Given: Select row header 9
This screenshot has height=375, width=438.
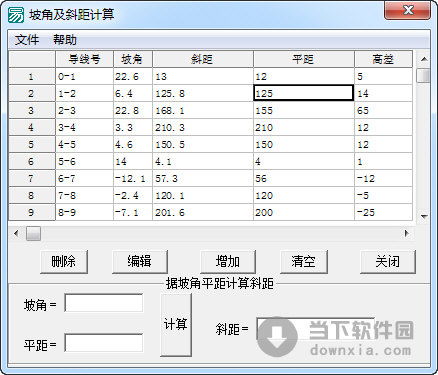Looking at the screenshot, I should pyautogui.click(x=32, y=213).
